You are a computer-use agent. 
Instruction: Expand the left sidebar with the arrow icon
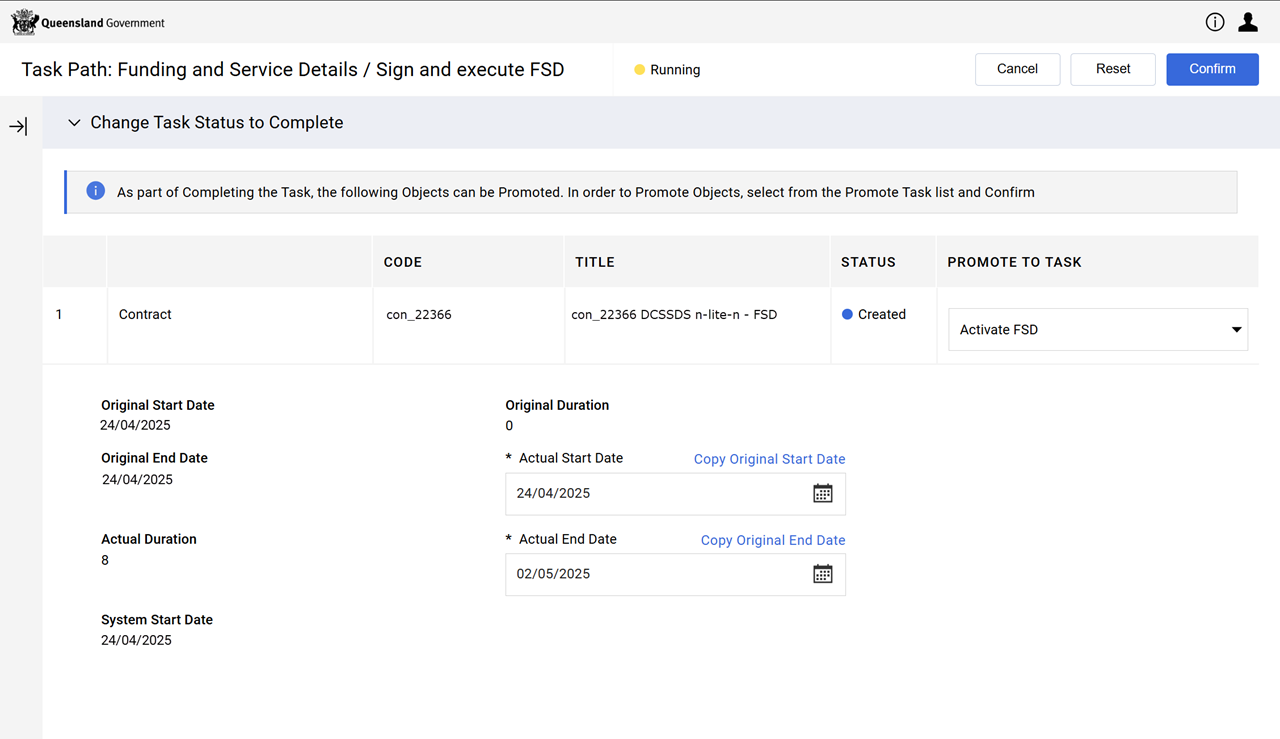(x=18, y=127)
